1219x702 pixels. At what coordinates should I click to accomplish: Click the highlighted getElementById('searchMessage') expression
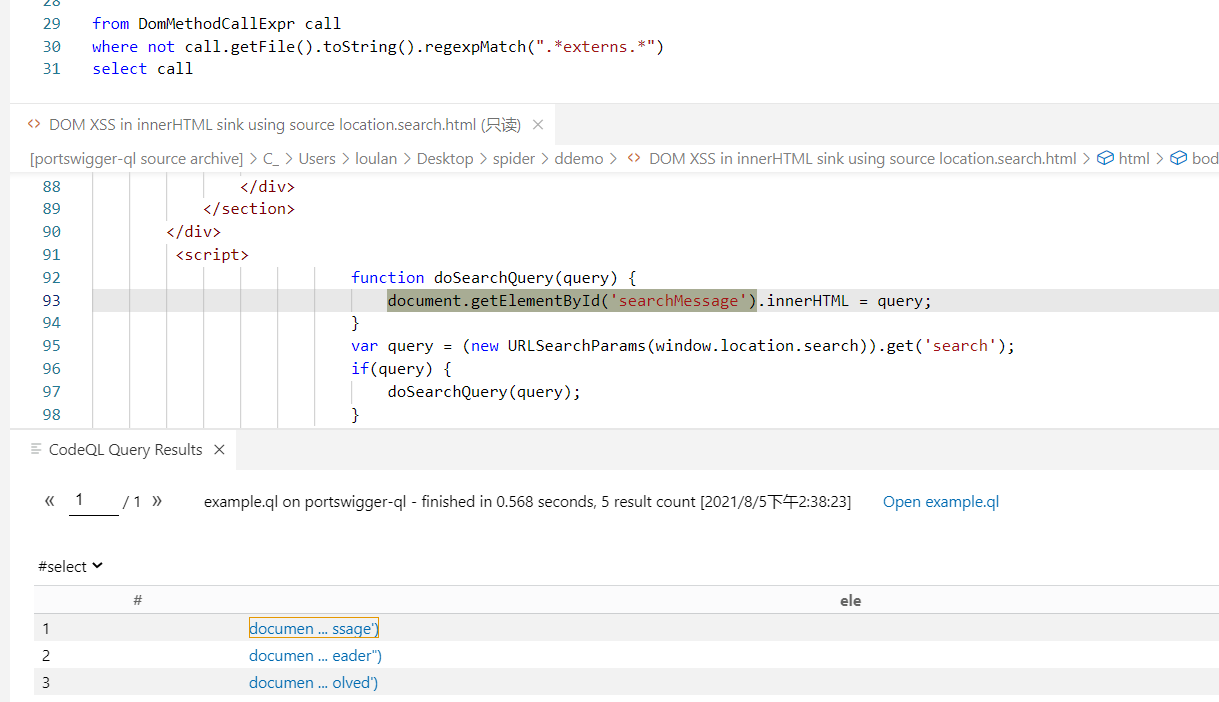point(572,300)
